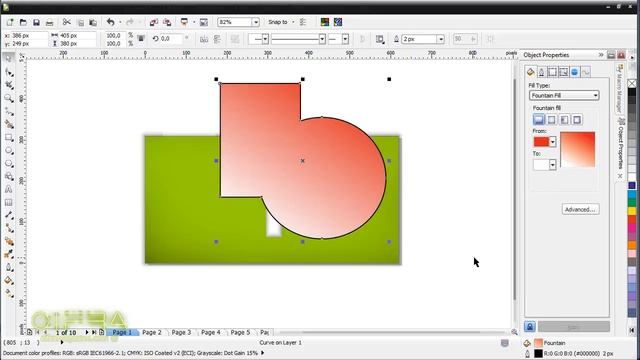
Task: Click the object width field
Action: [78, 36]
